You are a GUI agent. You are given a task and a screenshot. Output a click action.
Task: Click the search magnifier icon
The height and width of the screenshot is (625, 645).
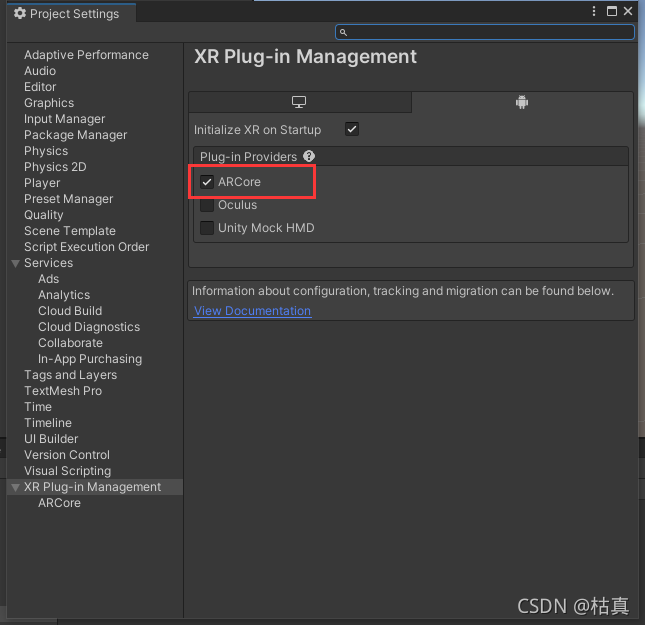(x=343, y=33)
